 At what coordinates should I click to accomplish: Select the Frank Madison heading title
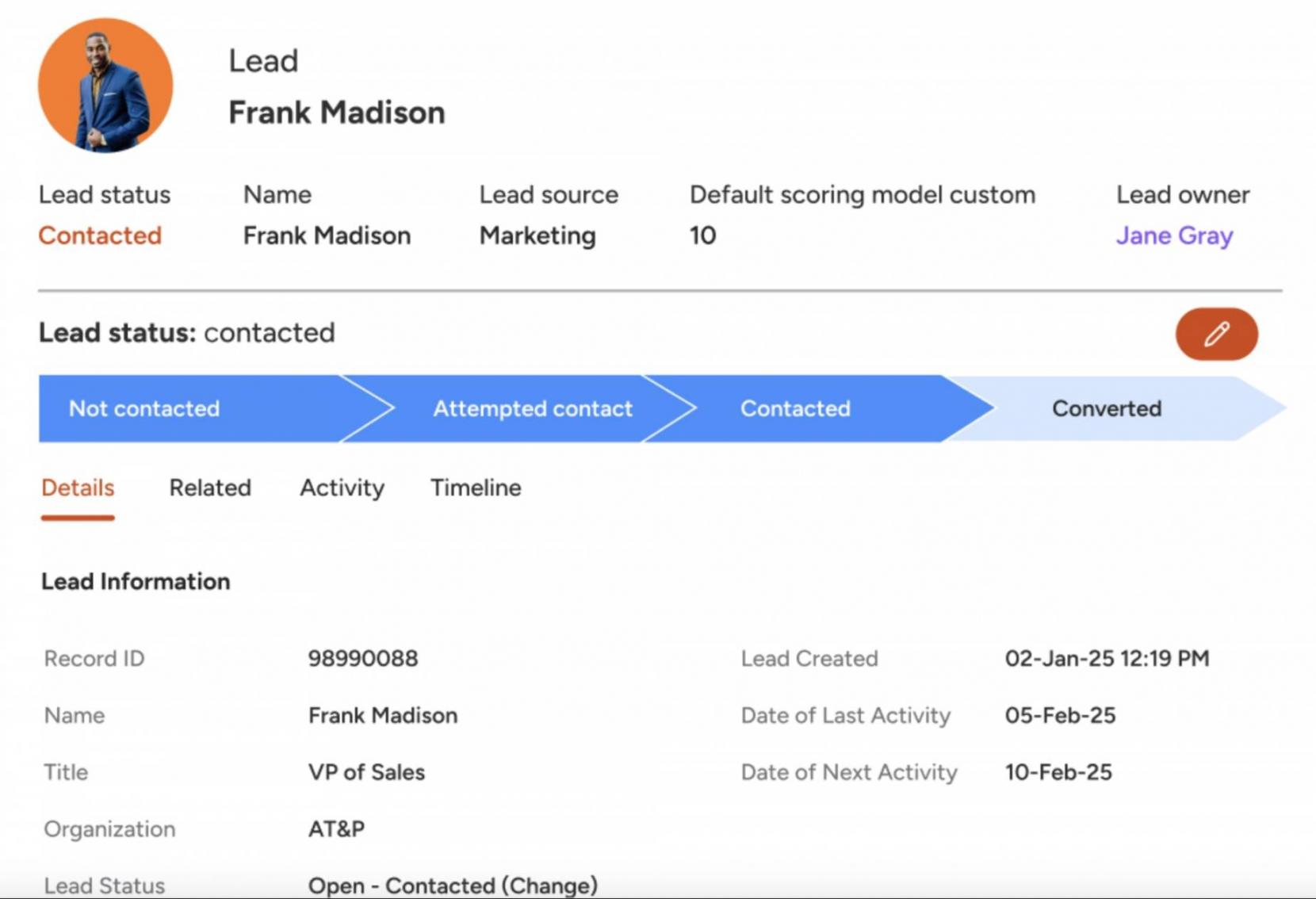(337, 113)
